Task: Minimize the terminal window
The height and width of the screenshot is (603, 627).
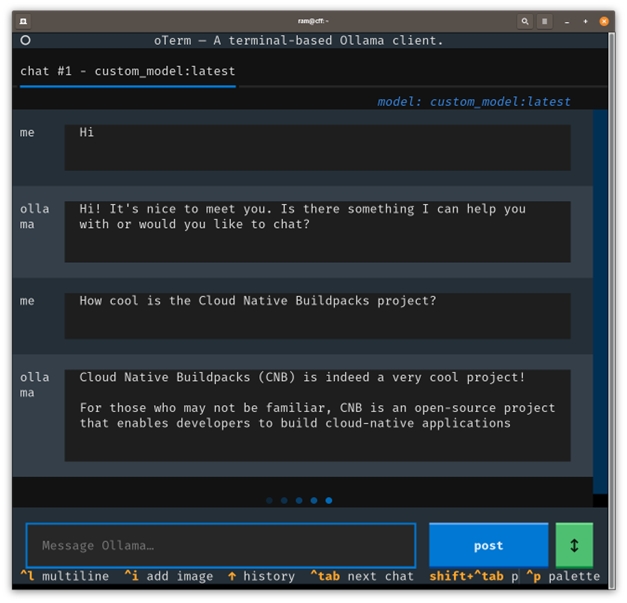Action: [567, 22]
